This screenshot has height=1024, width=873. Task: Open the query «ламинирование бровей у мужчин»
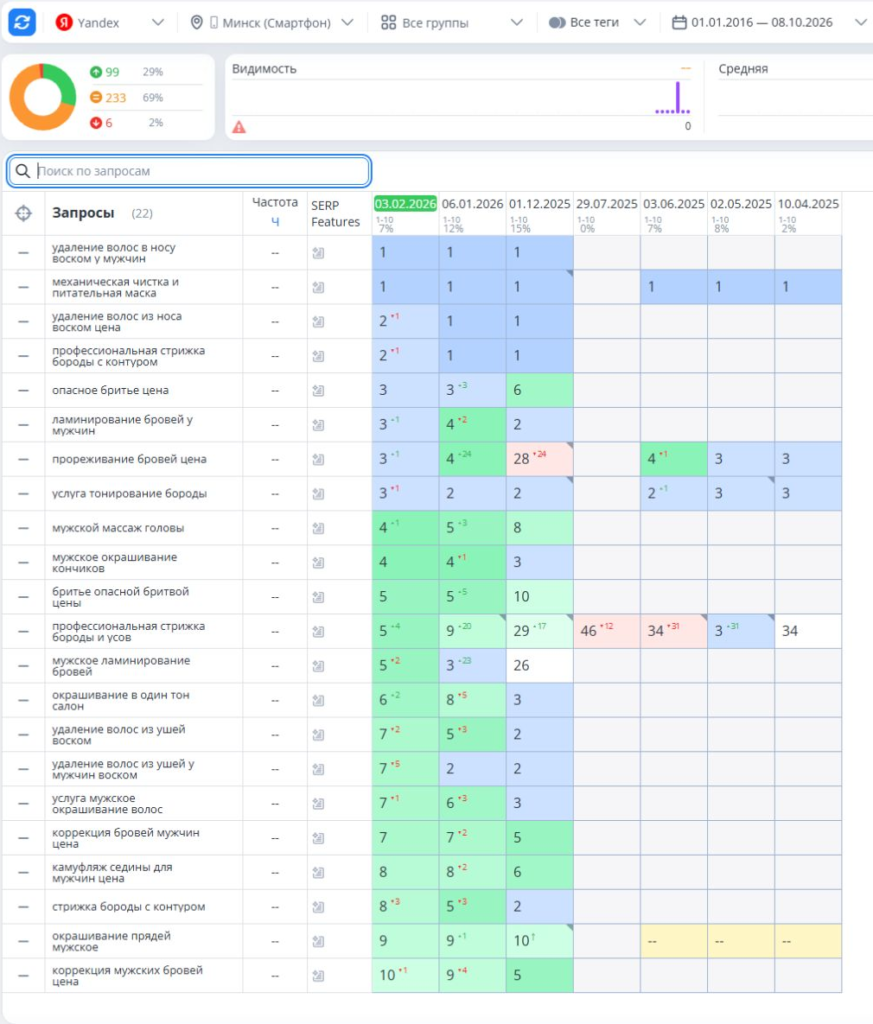point(122,425)
